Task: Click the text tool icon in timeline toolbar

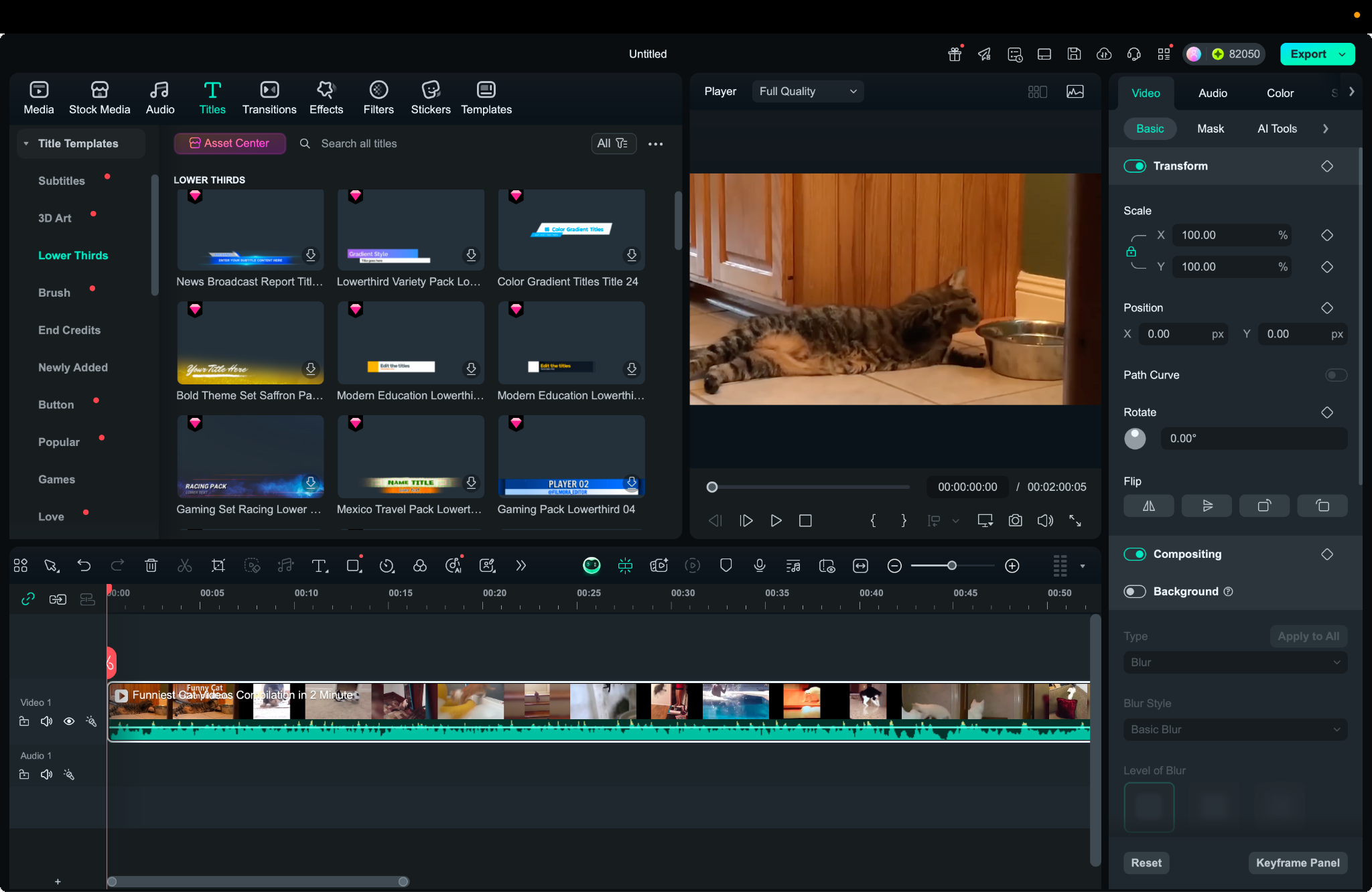Action: [320, 566]
